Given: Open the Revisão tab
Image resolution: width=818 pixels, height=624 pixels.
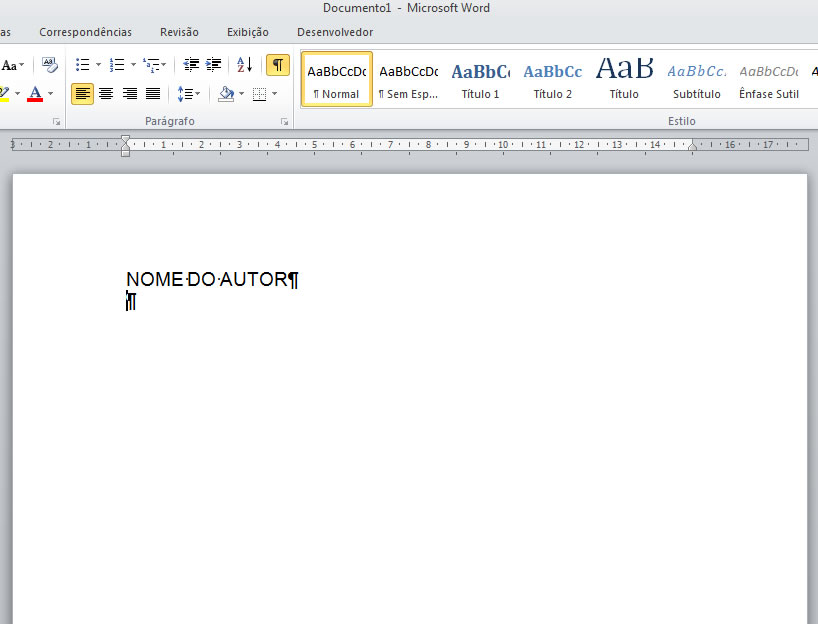Looking at the screenshot, I should pyautogui.click(x=179, y=32).
